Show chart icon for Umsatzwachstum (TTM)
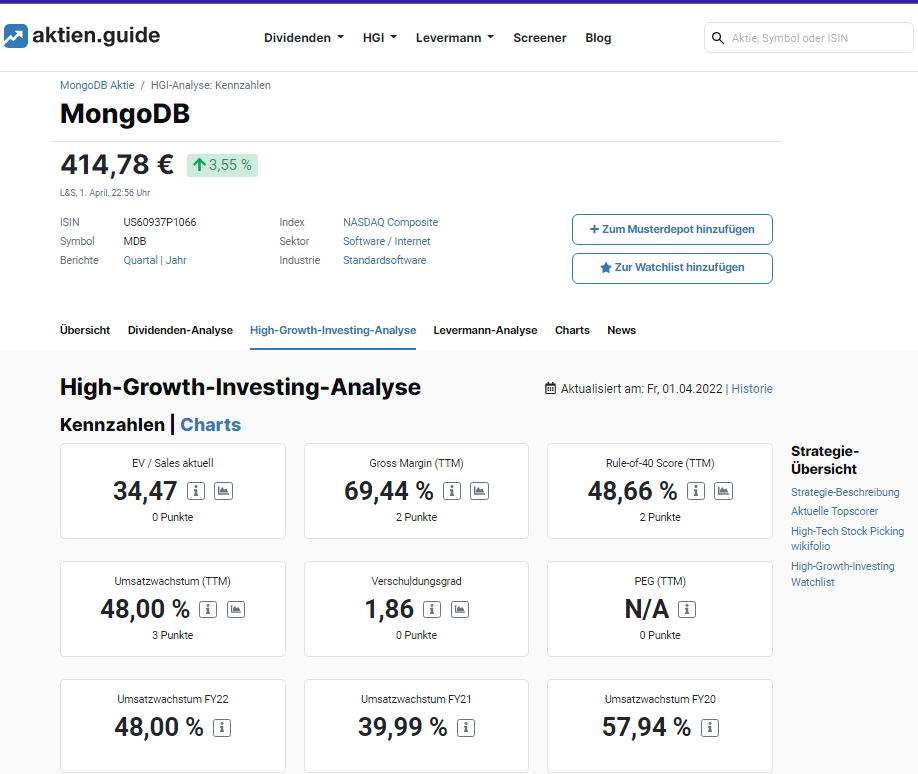The image size is (918, 774). [x=236, y=609]
